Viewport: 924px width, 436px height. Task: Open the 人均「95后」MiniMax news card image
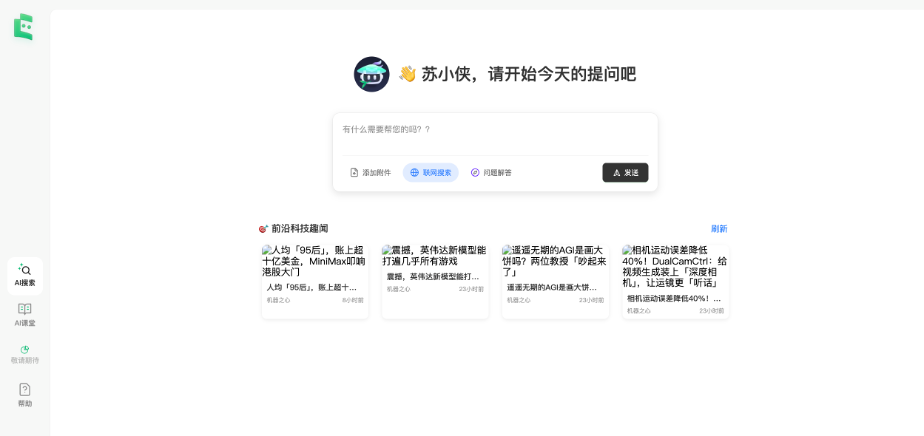click(x=315, y=261)
